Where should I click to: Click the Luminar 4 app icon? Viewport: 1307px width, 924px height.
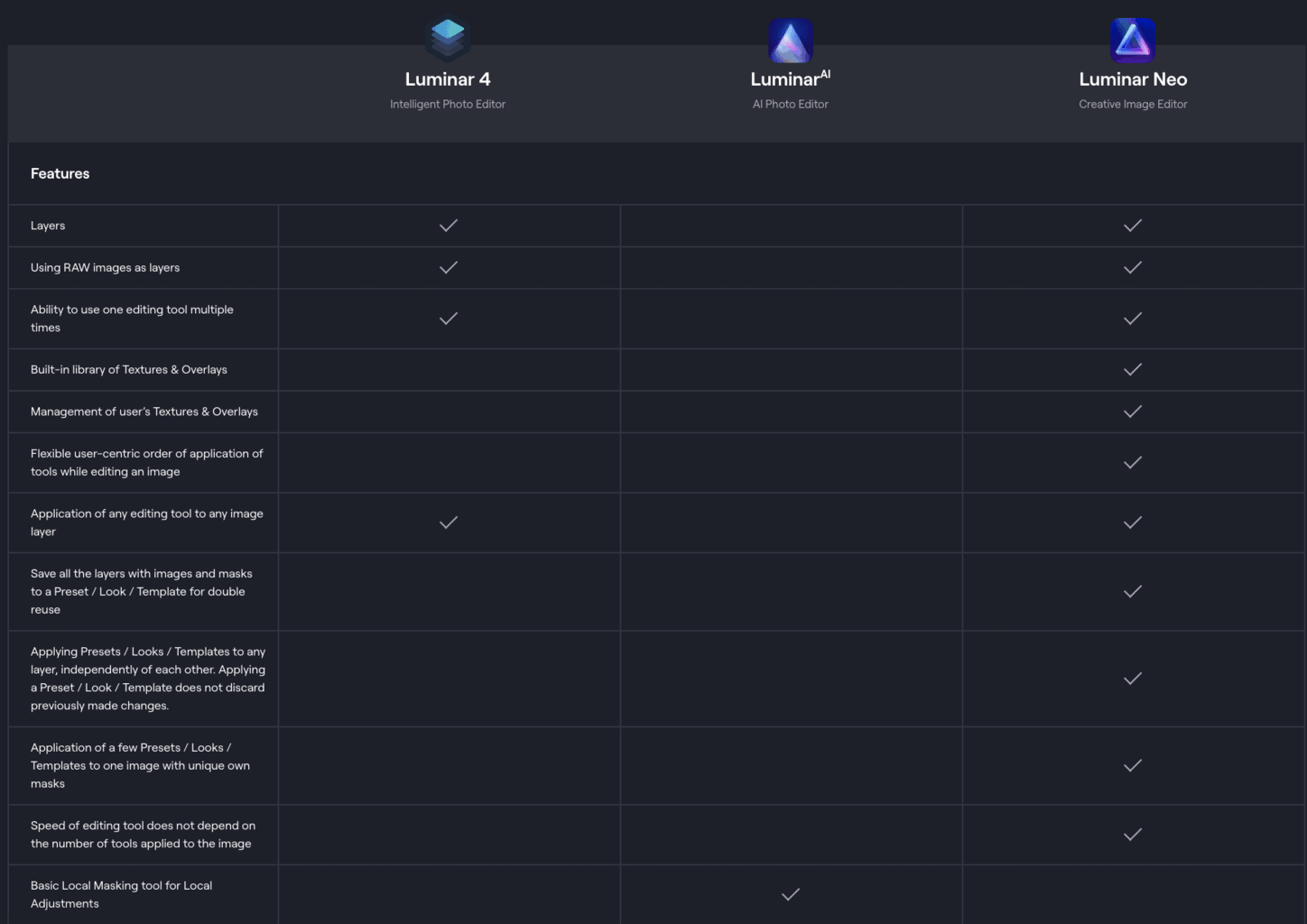pyautogui.click(x=448, y=39)
